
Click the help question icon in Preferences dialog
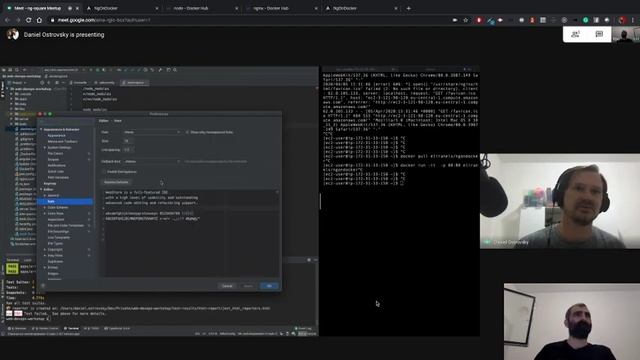[x=43, y=286]
